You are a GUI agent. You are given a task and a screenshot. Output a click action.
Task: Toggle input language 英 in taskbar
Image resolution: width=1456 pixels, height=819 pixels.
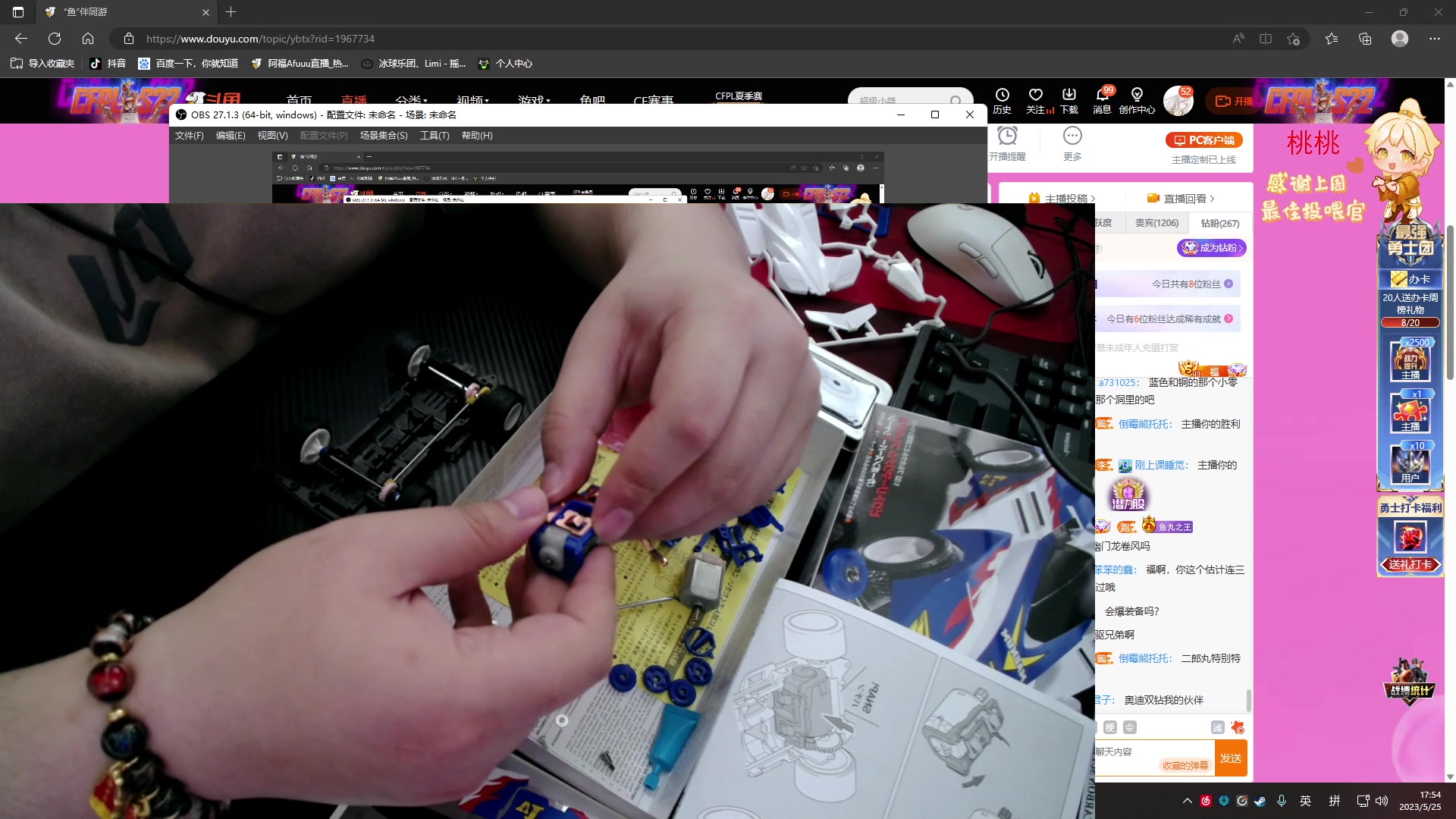click(1305, 801)
